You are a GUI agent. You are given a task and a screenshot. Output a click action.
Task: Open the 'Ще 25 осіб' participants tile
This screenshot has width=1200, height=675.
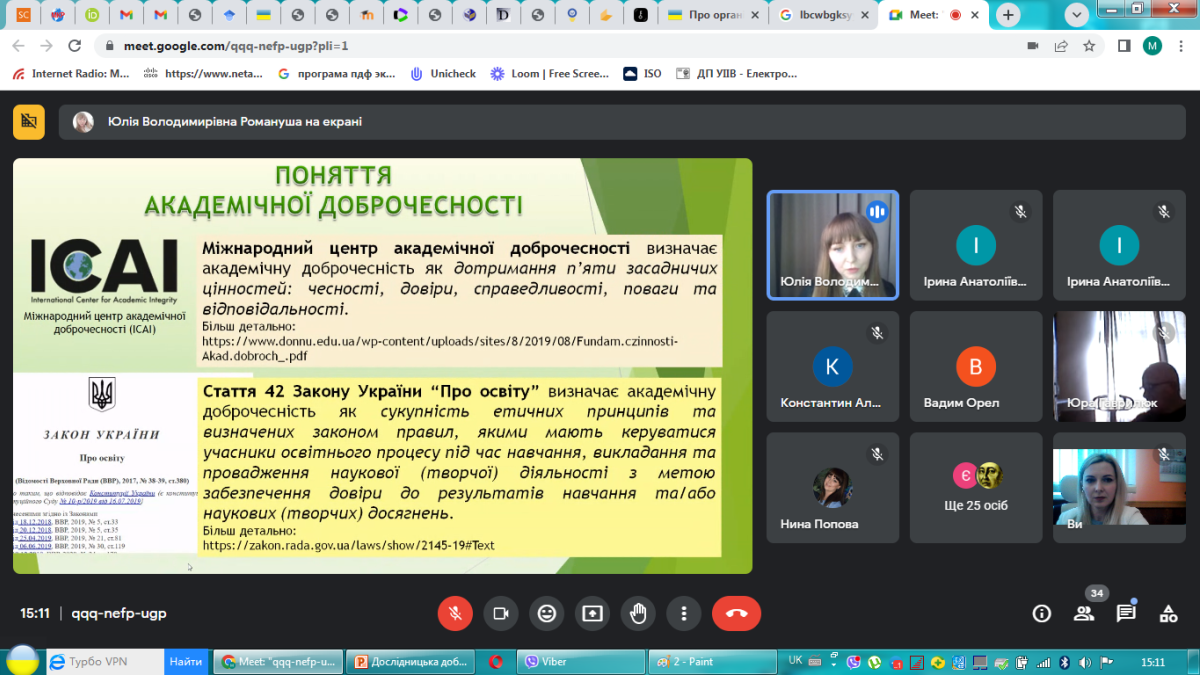976,487
